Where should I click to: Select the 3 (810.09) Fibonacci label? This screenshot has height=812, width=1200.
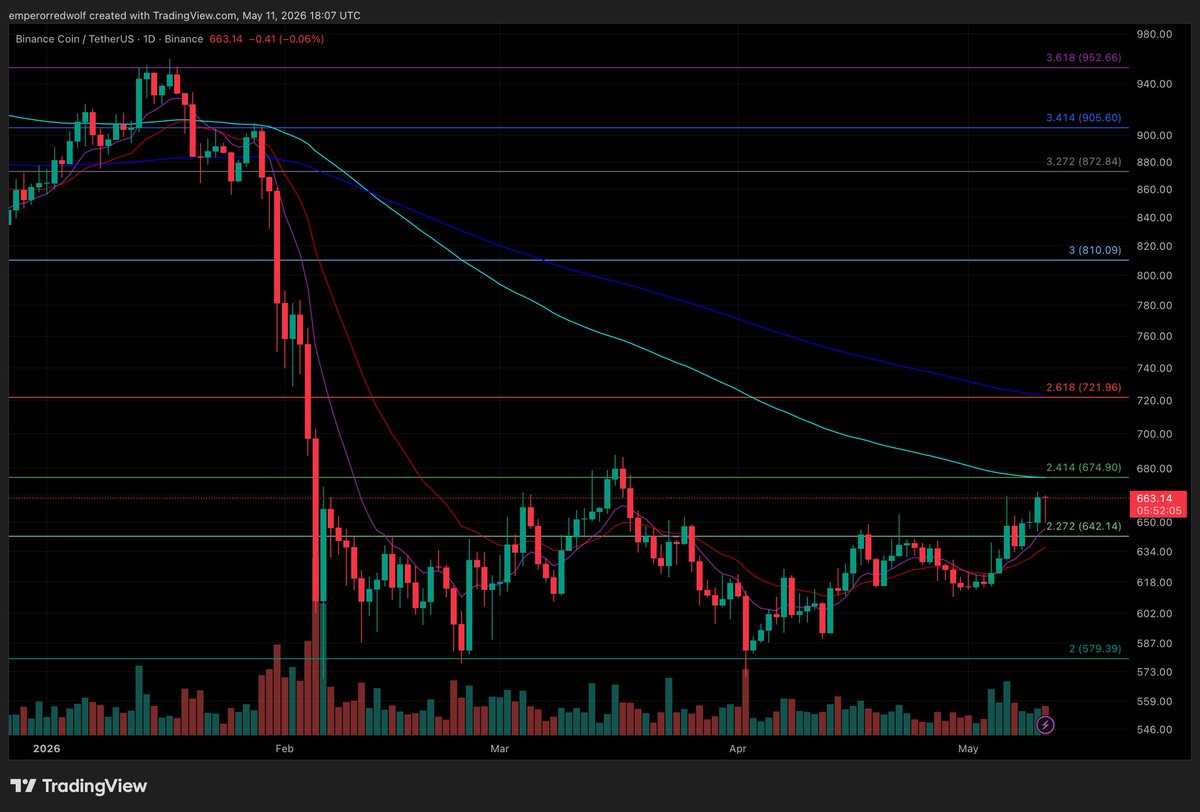pyautogui.click(x=1095, y=250)
